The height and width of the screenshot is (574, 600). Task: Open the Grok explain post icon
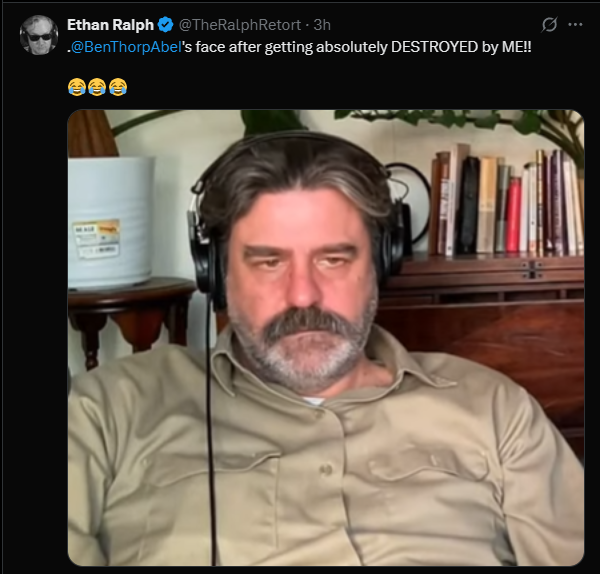point(549,25)
